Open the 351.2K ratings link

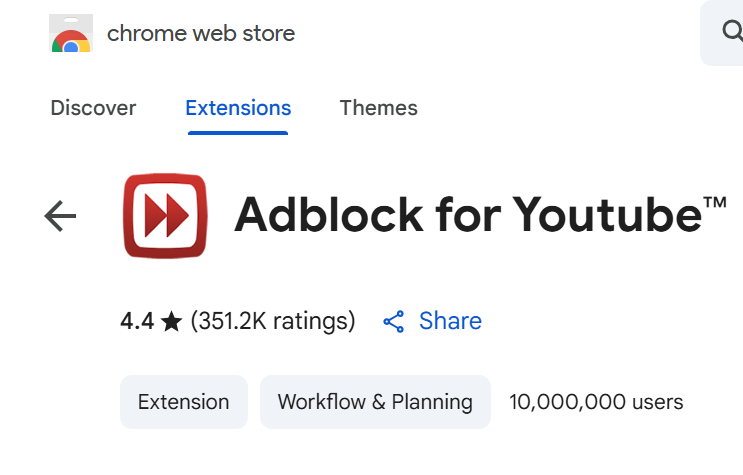tap(273, 321)
